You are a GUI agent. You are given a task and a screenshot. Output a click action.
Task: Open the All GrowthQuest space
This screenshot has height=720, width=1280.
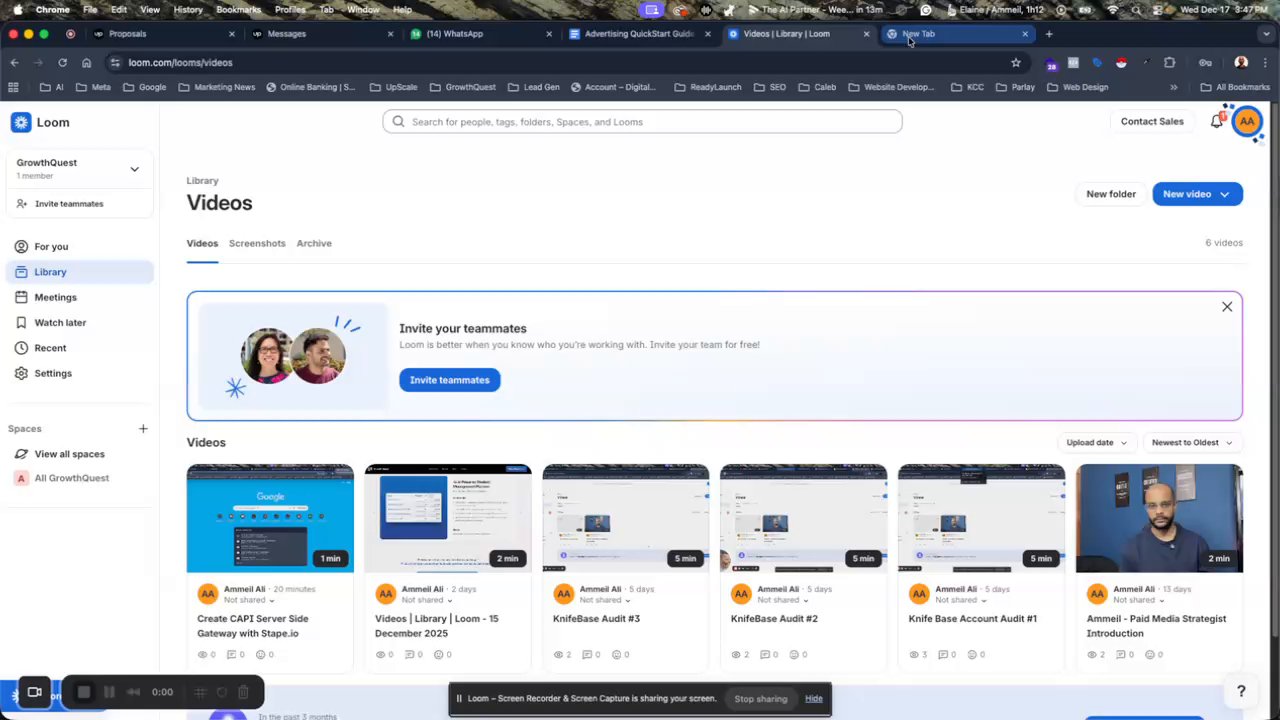[71, 478]
